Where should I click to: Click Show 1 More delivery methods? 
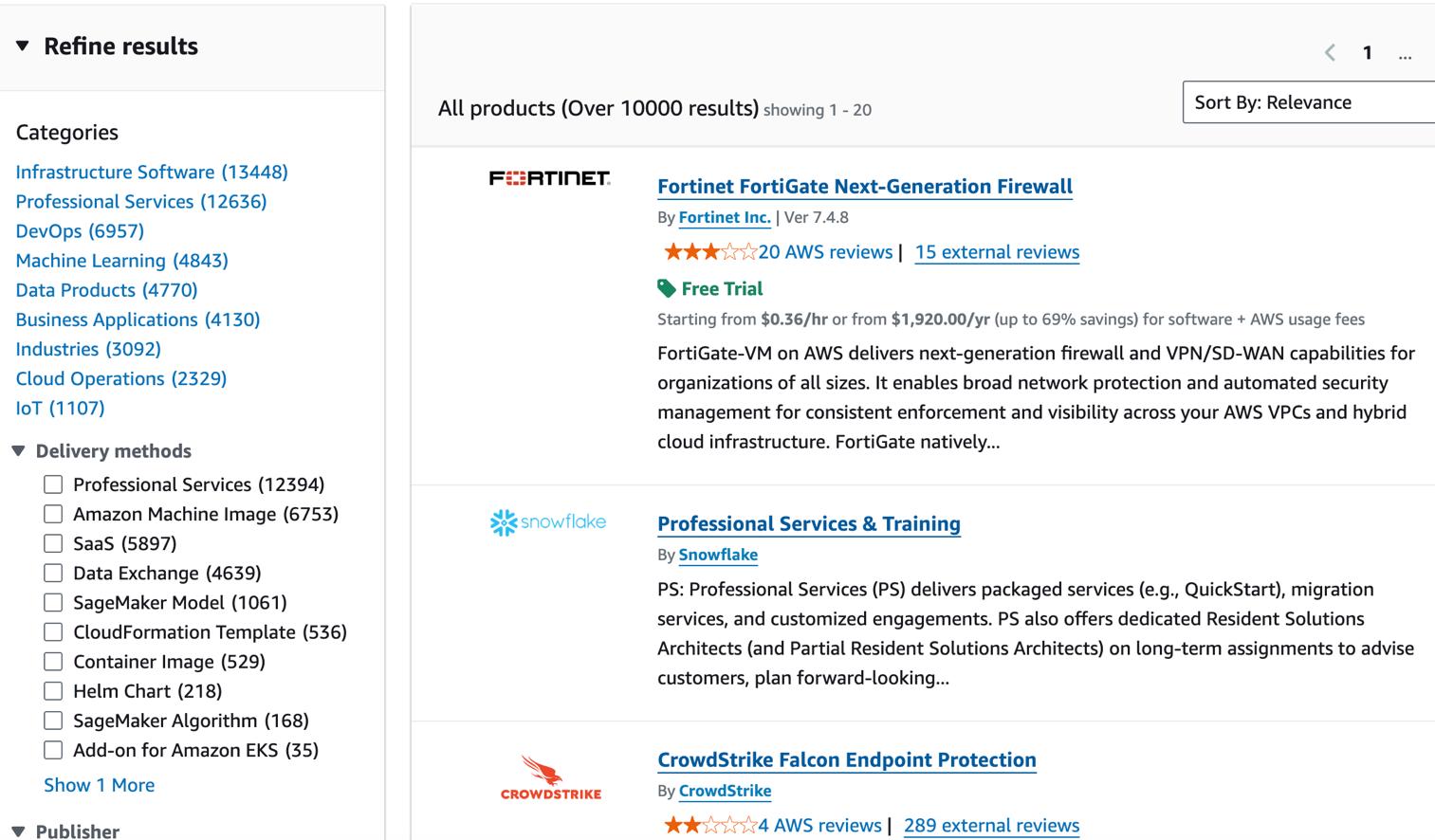99,785
